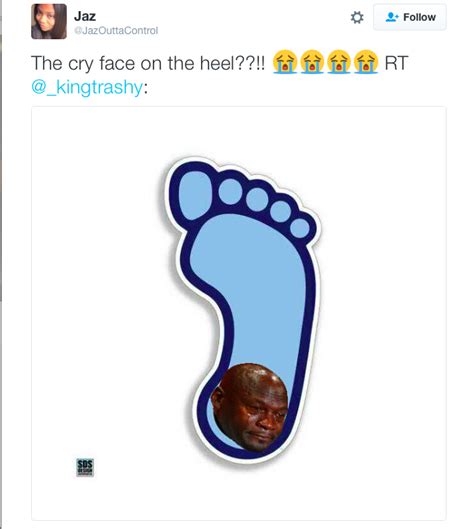The height and width of the screenshot is (529, 474).
Task: Open the @JazOuttaControl handle link
Action: [x=116, y=31]
